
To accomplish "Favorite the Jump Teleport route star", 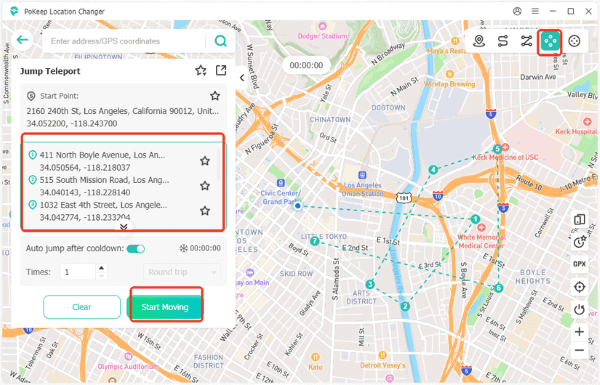I will coord(201,70).
